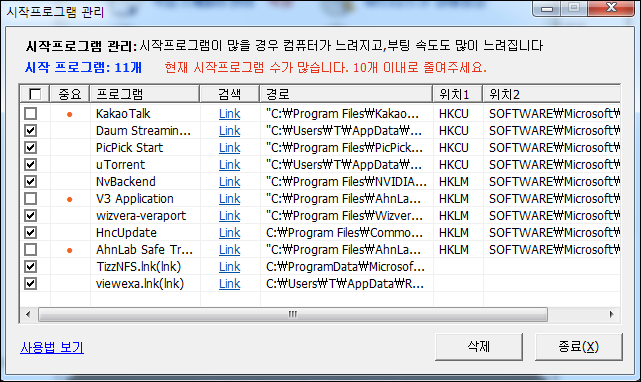Click the AhnLab Safe Tr... importance dot

pos(69,250)
